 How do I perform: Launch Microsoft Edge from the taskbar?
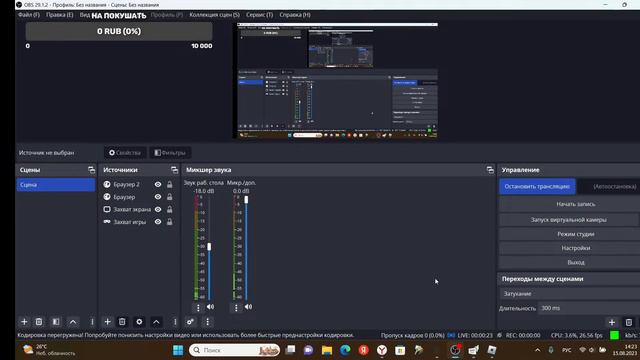click(x=345, y=350)
